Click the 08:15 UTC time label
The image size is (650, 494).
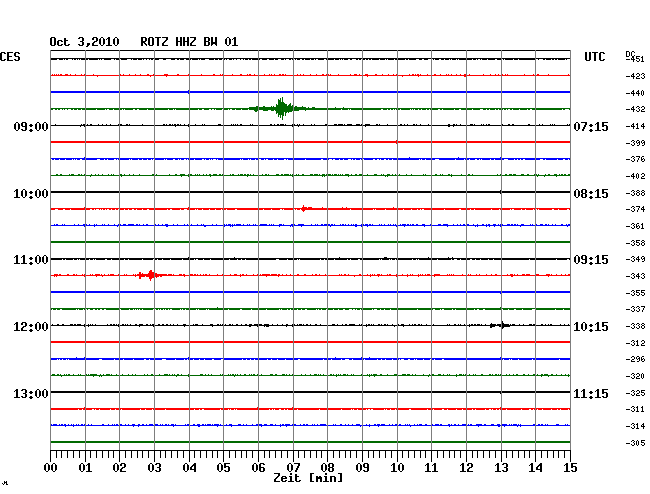pos(591,194)
